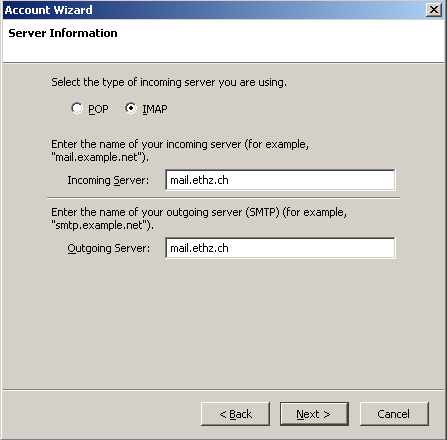Click the 'Select the type of incoming server' text
The image size is (447, 440).
point(169,82)
